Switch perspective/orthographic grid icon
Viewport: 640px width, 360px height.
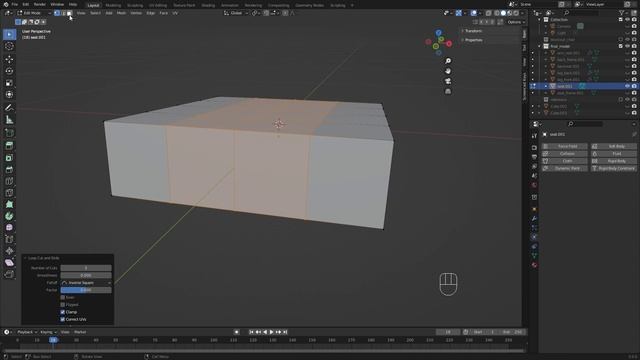(x=448, y=91)
